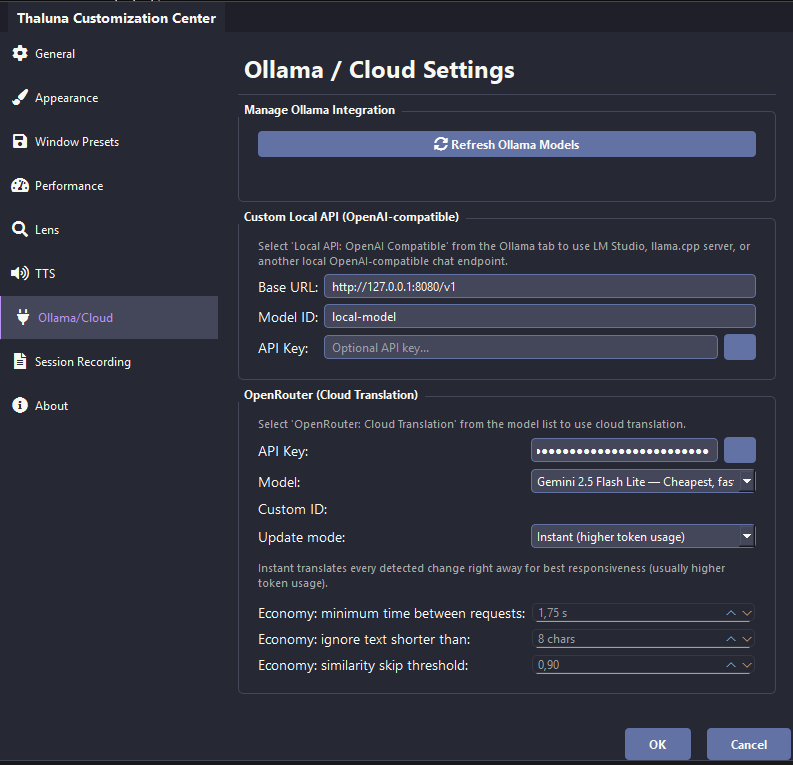Open the OpenRouter Model dropdown

[643, 481]
